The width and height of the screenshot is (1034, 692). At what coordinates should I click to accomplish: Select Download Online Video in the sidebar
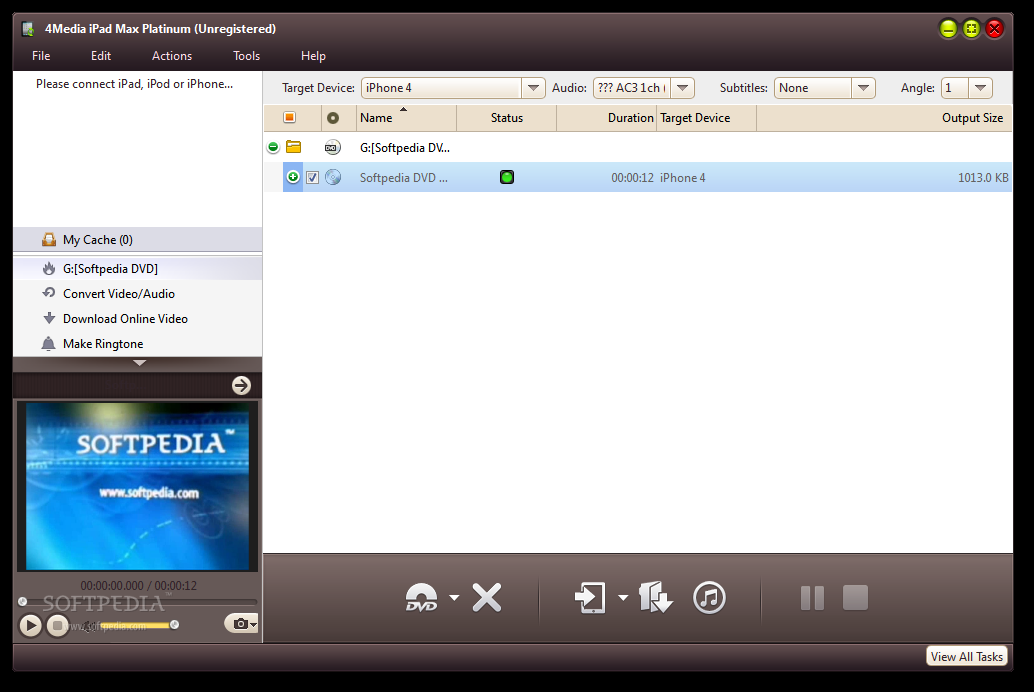[x=125, y=319]
